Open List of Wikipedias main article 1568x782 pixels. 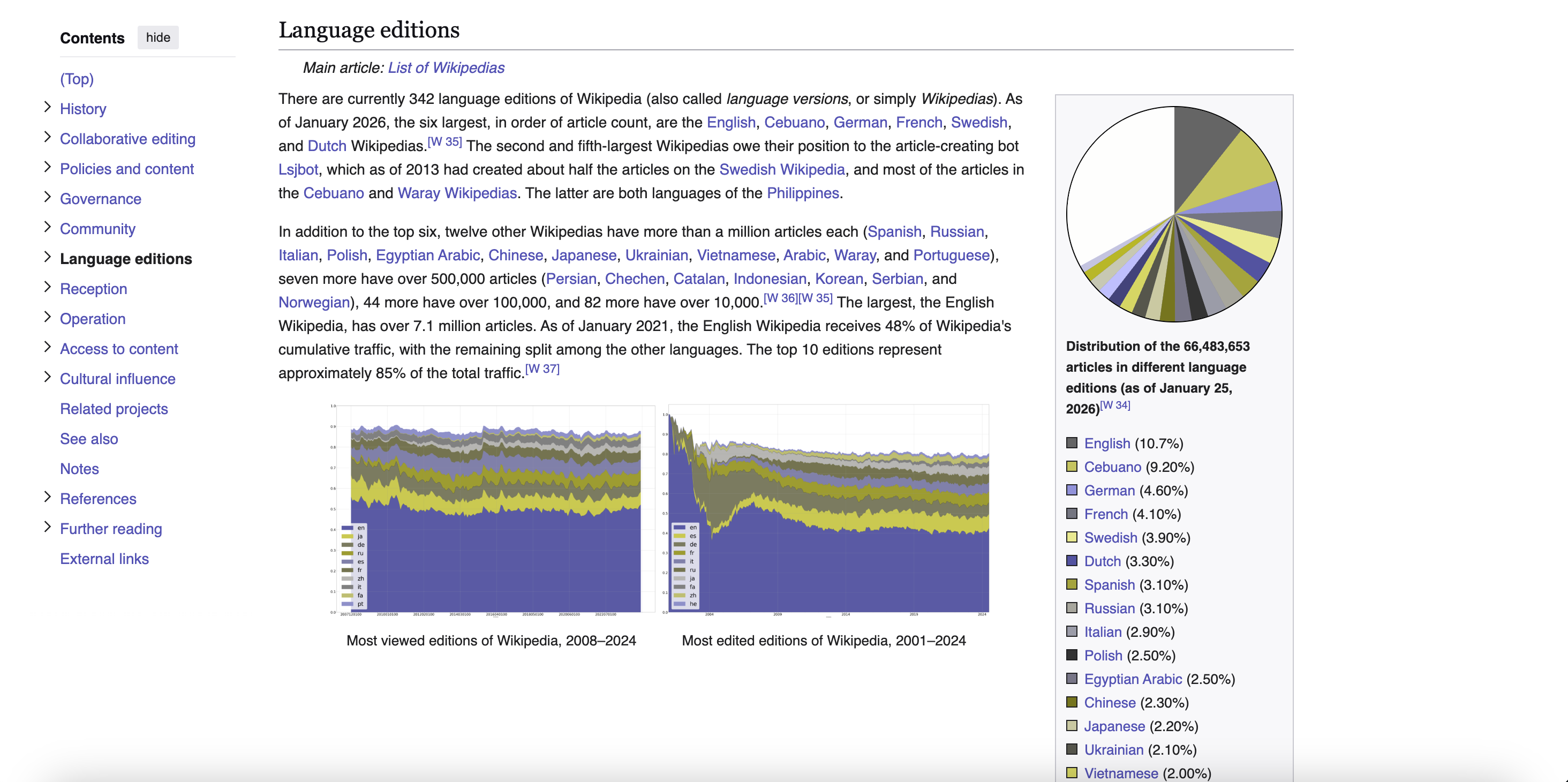point(446,67)
